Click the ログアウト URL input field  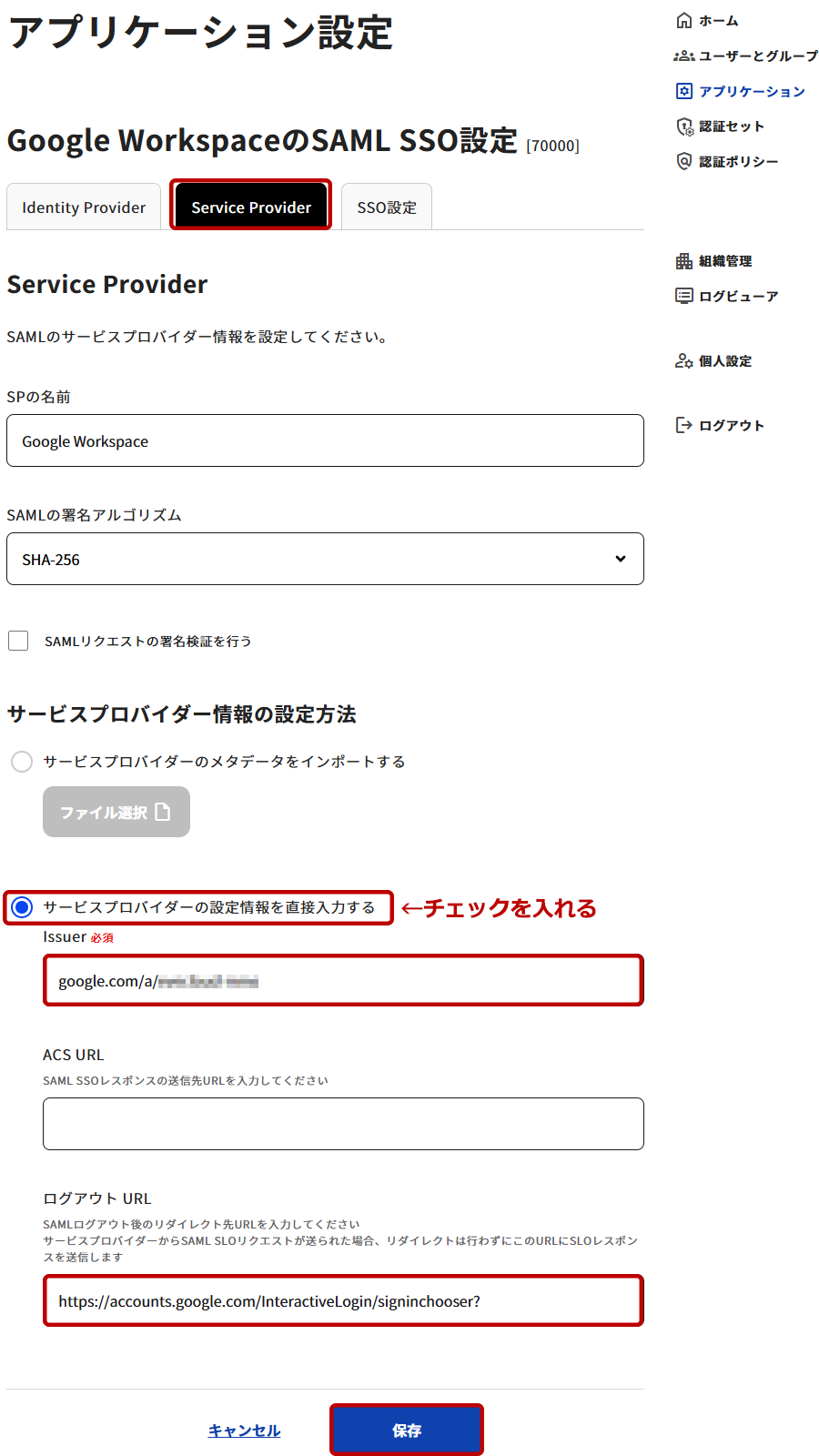(343, 1301)
